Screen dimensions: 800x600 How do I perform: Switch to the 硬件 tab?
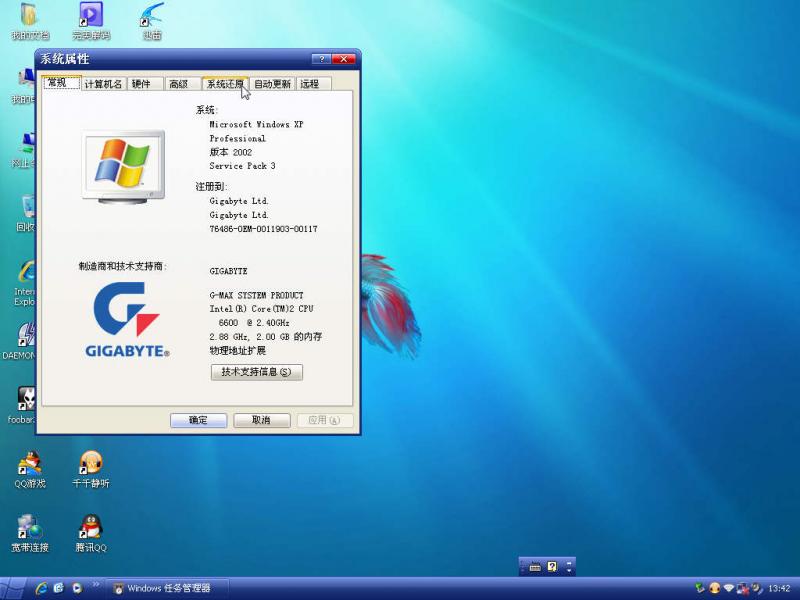click(145, 84)
